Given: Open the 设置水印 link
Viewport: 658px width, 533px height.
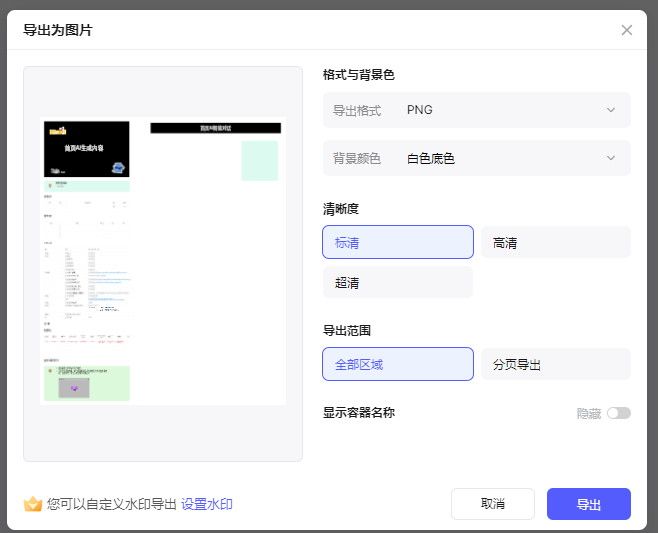Looking at the screenshot, I should (x=207, y=504).
